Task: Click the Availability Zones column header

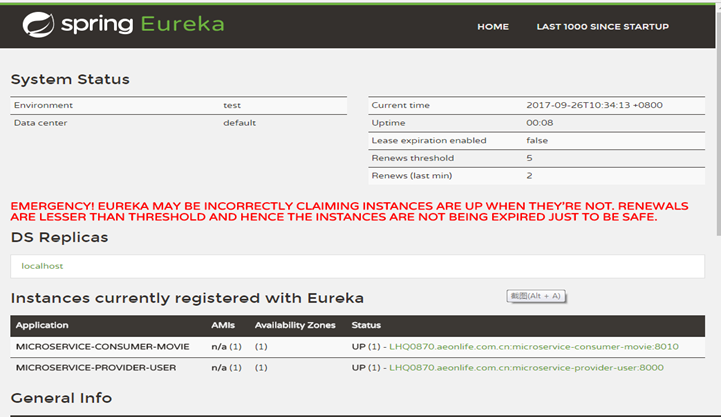Action: (295, 325)
